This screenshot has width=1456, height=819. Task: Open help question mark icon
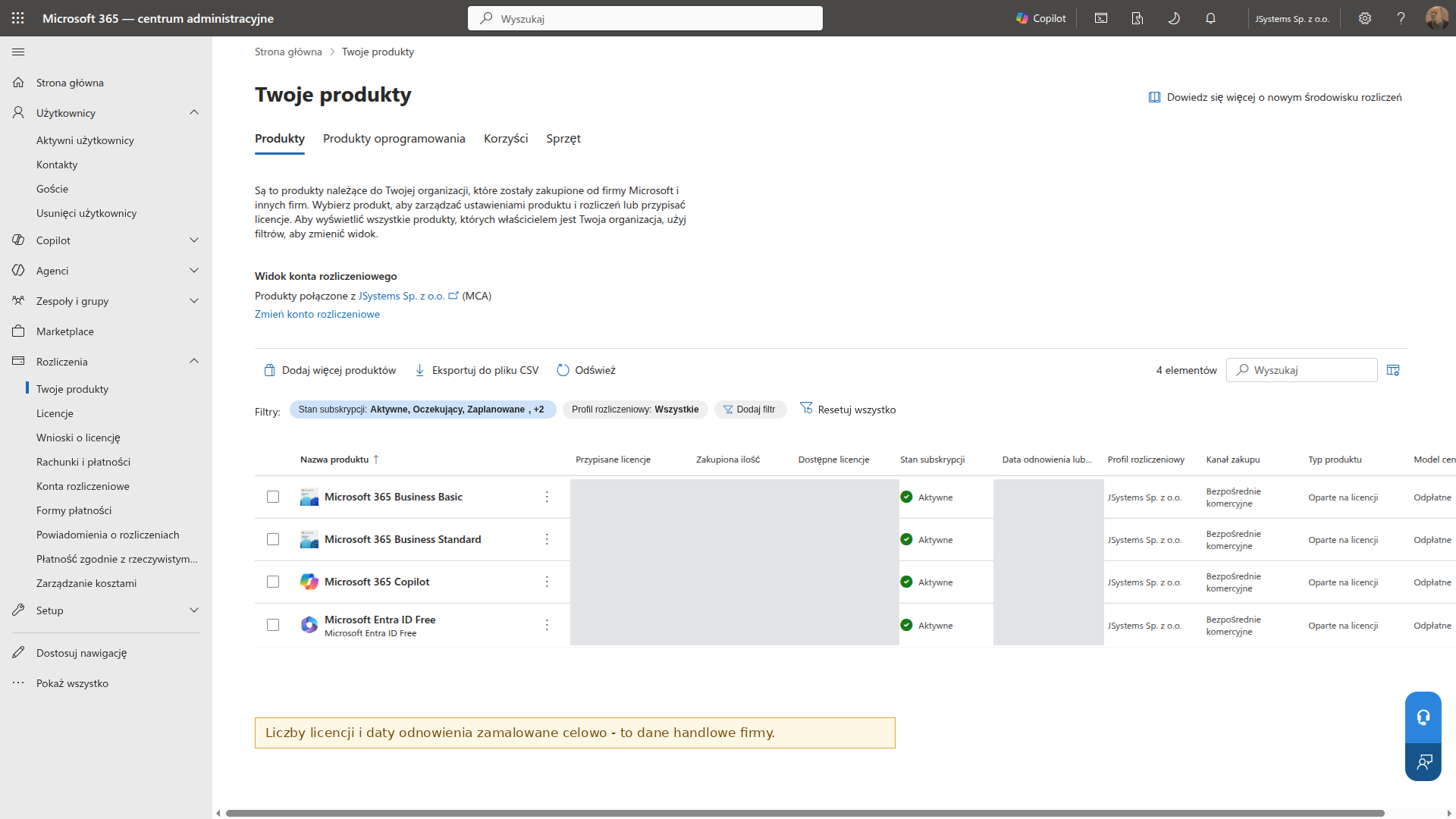(x=1401, y=18)
